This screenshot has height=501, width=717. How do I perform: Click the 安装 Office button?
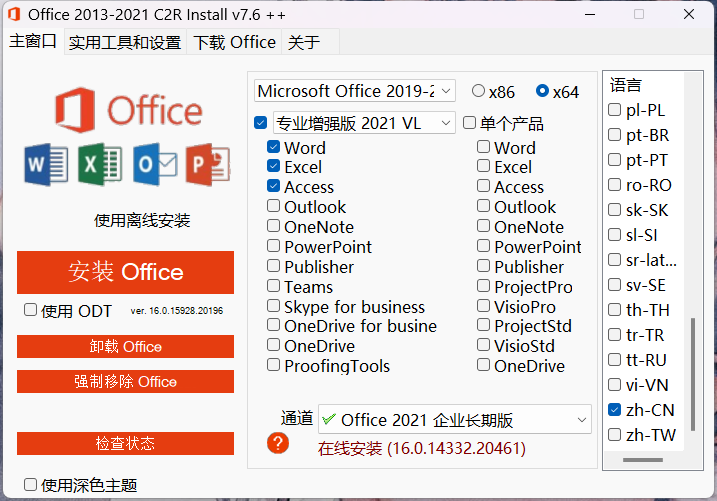click(x=125, y=272)
